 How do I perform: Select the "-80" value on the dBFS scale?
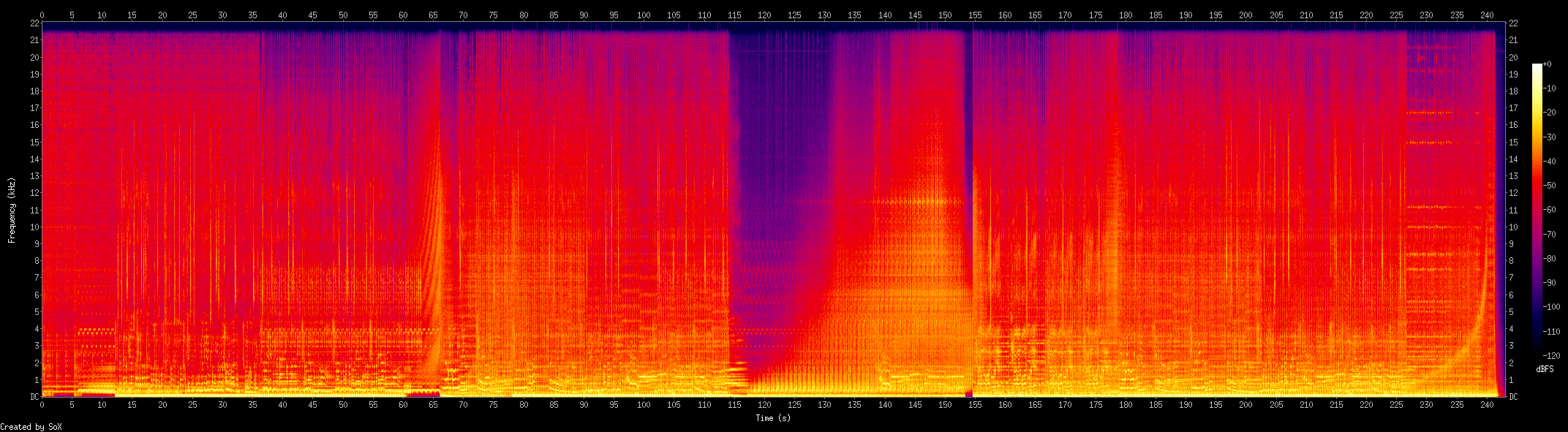1549,259
